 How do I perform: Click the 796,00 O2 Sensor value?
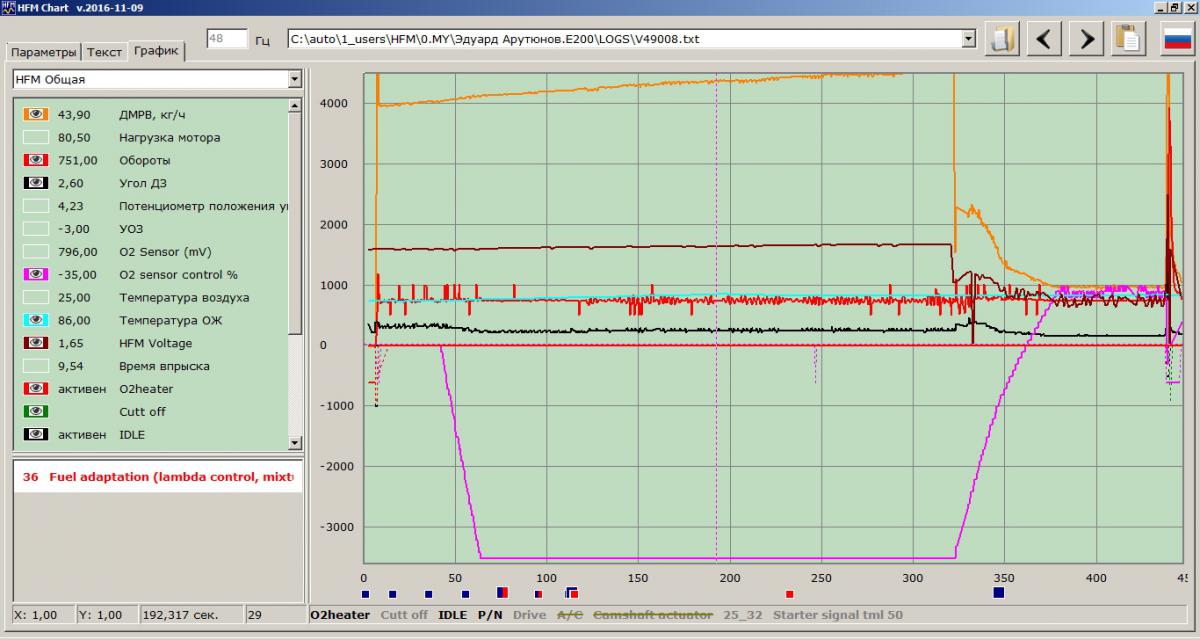(x=78, y=252)
